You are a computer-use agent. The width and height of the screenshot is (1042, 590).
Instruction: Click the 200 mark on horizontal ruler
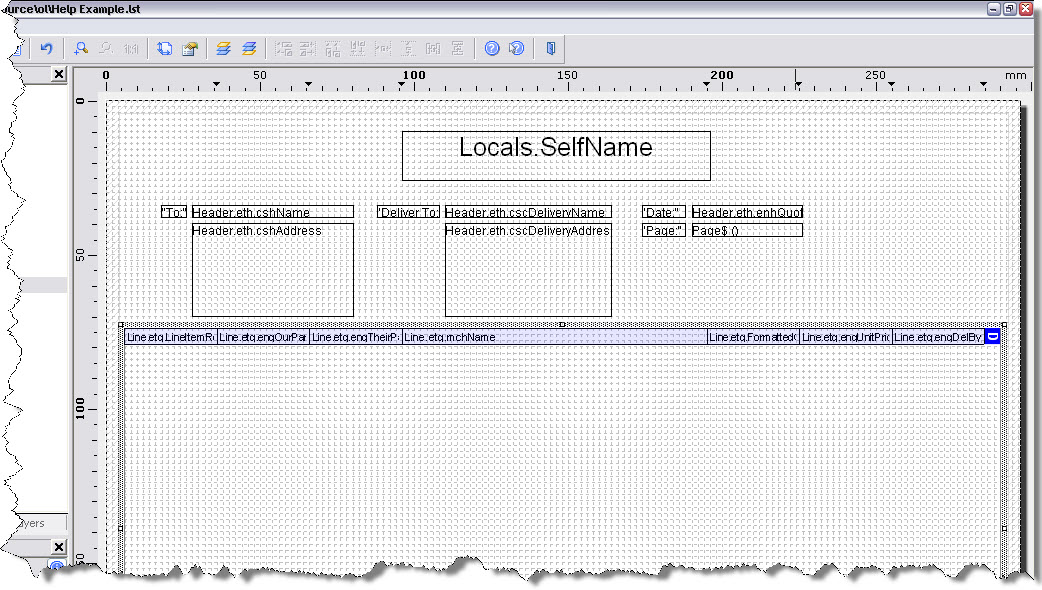(722, 75)
